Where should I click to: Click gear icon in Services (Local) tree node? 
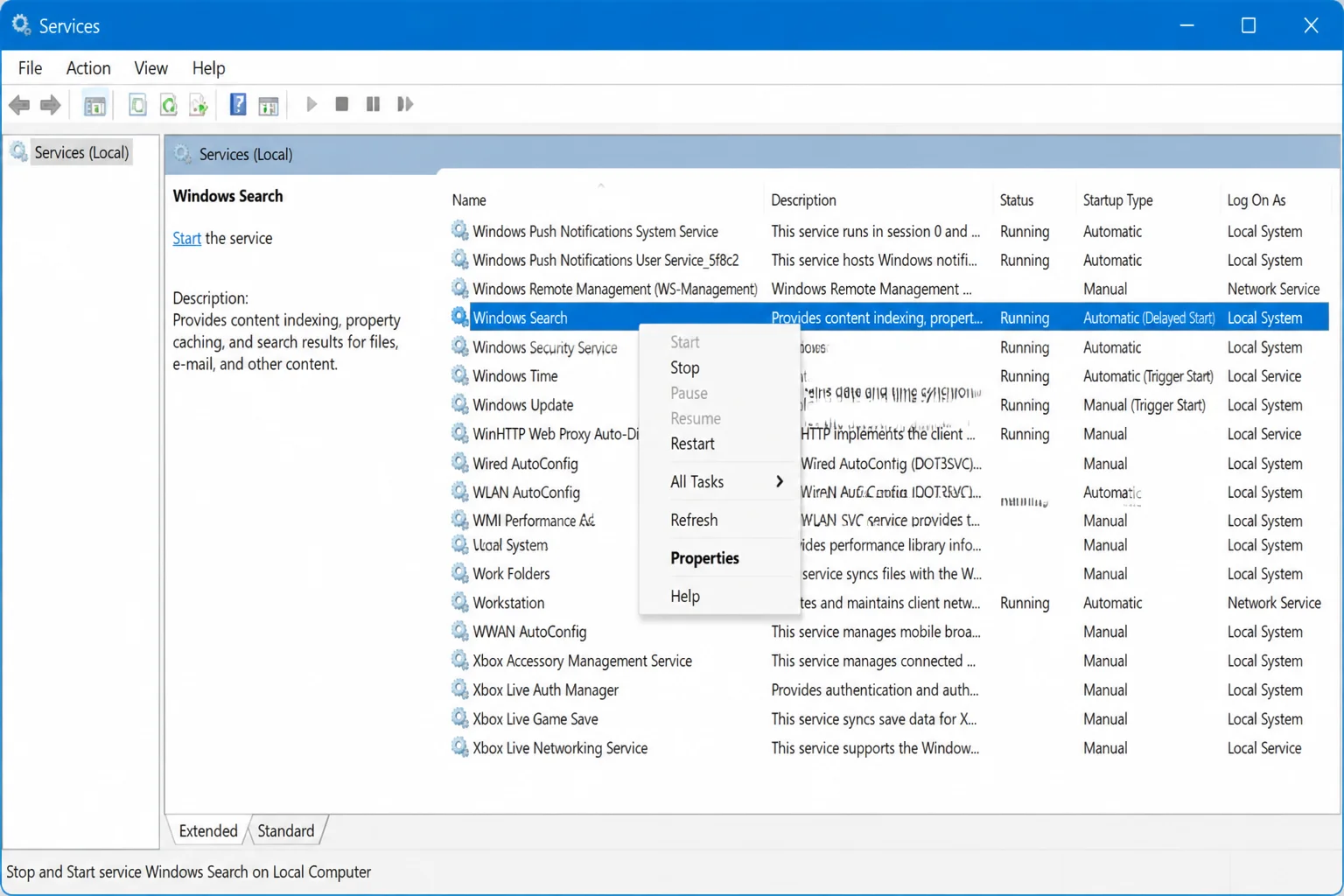[x=19, y=152]
